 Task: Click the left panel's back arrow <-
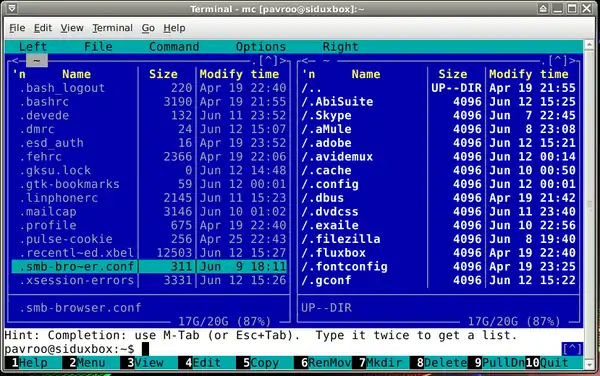coord(15,60)
